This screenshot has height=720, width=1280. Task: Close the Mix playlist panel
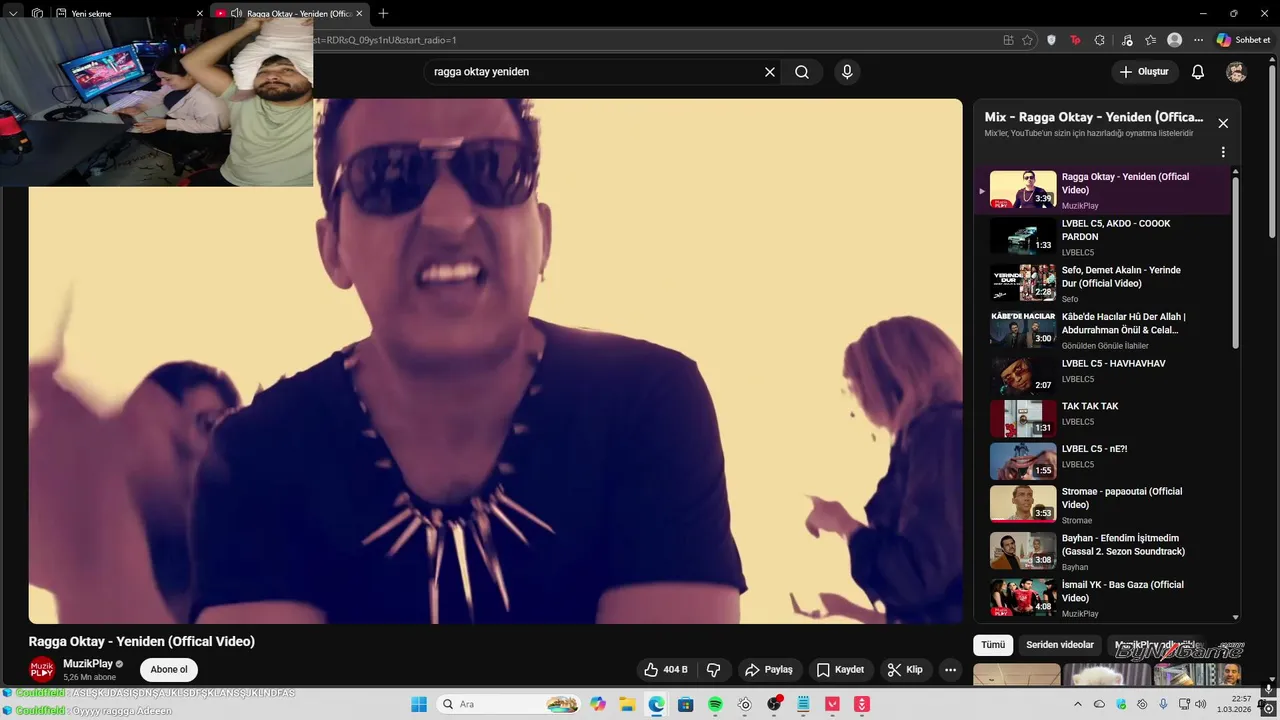tap(1223, 123)
